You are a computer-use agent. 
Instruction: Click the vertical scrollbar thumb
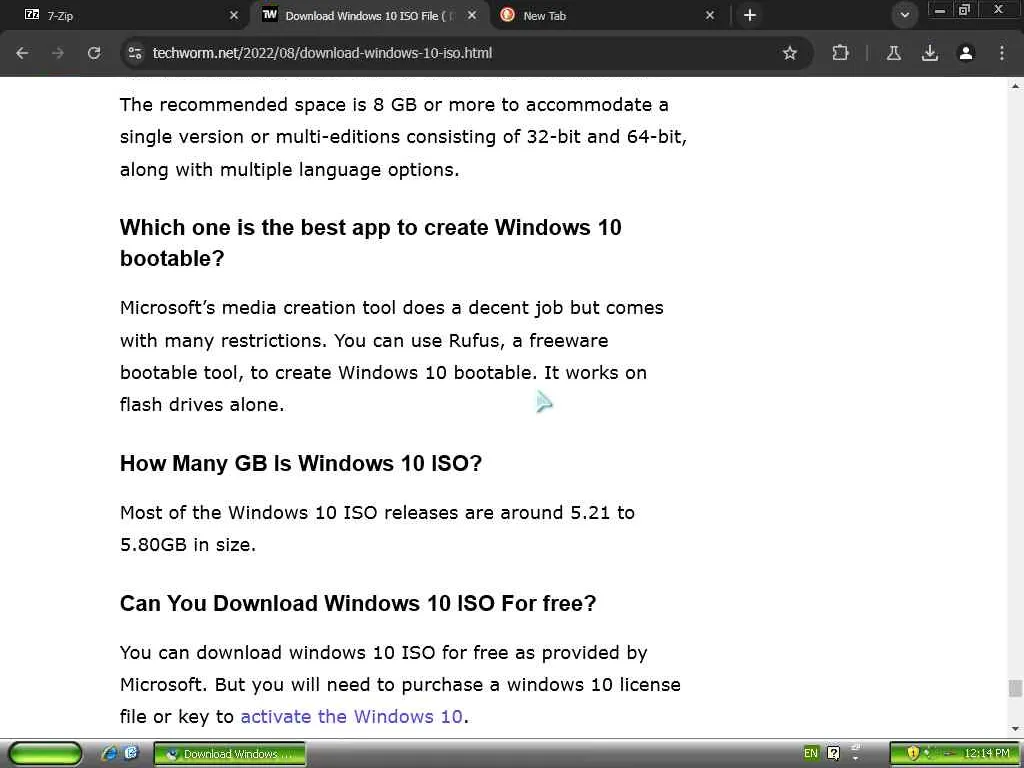[x=1014, y=688]
